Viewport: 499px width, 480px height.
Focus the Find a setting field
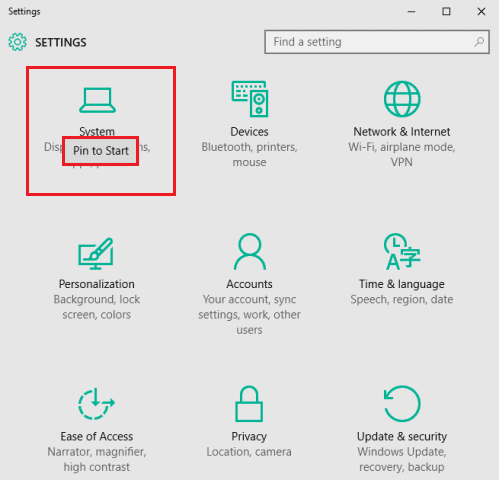point(377,42)
